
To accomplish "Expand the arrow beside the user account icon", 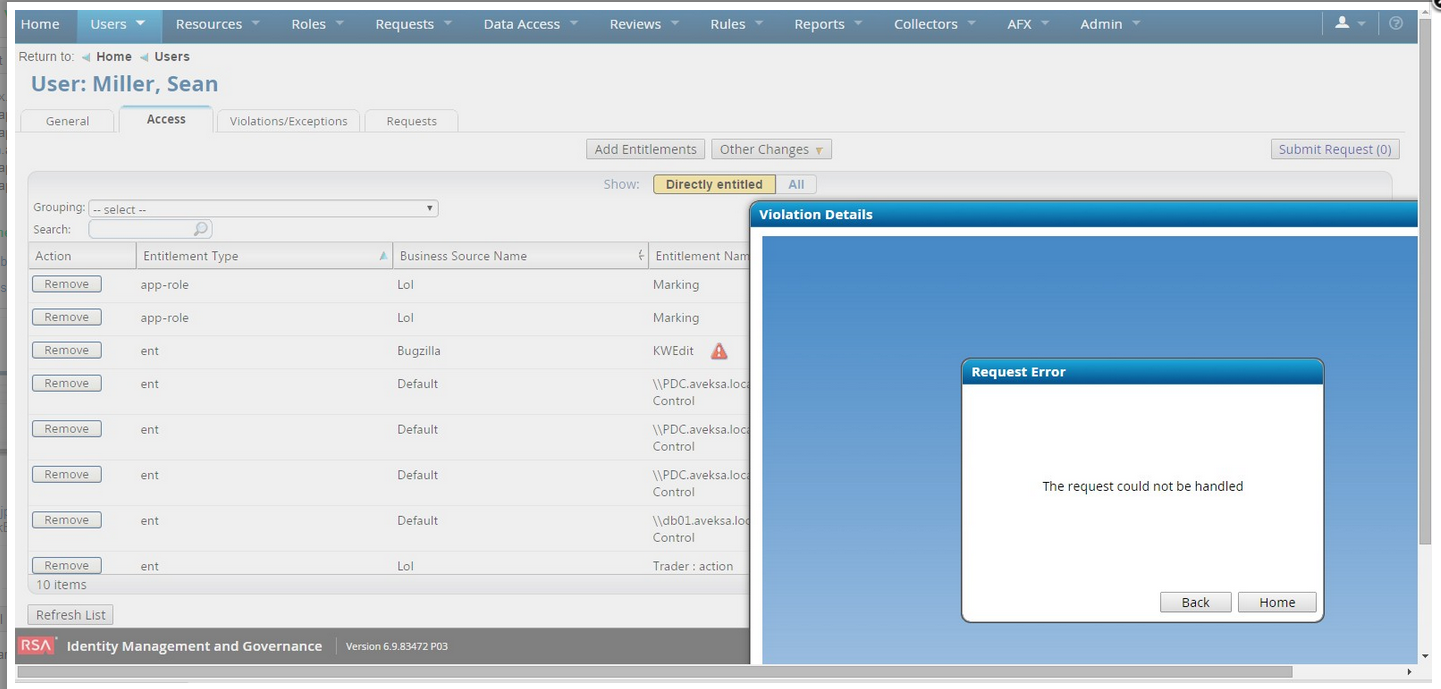I will [x=1361, y=23].
